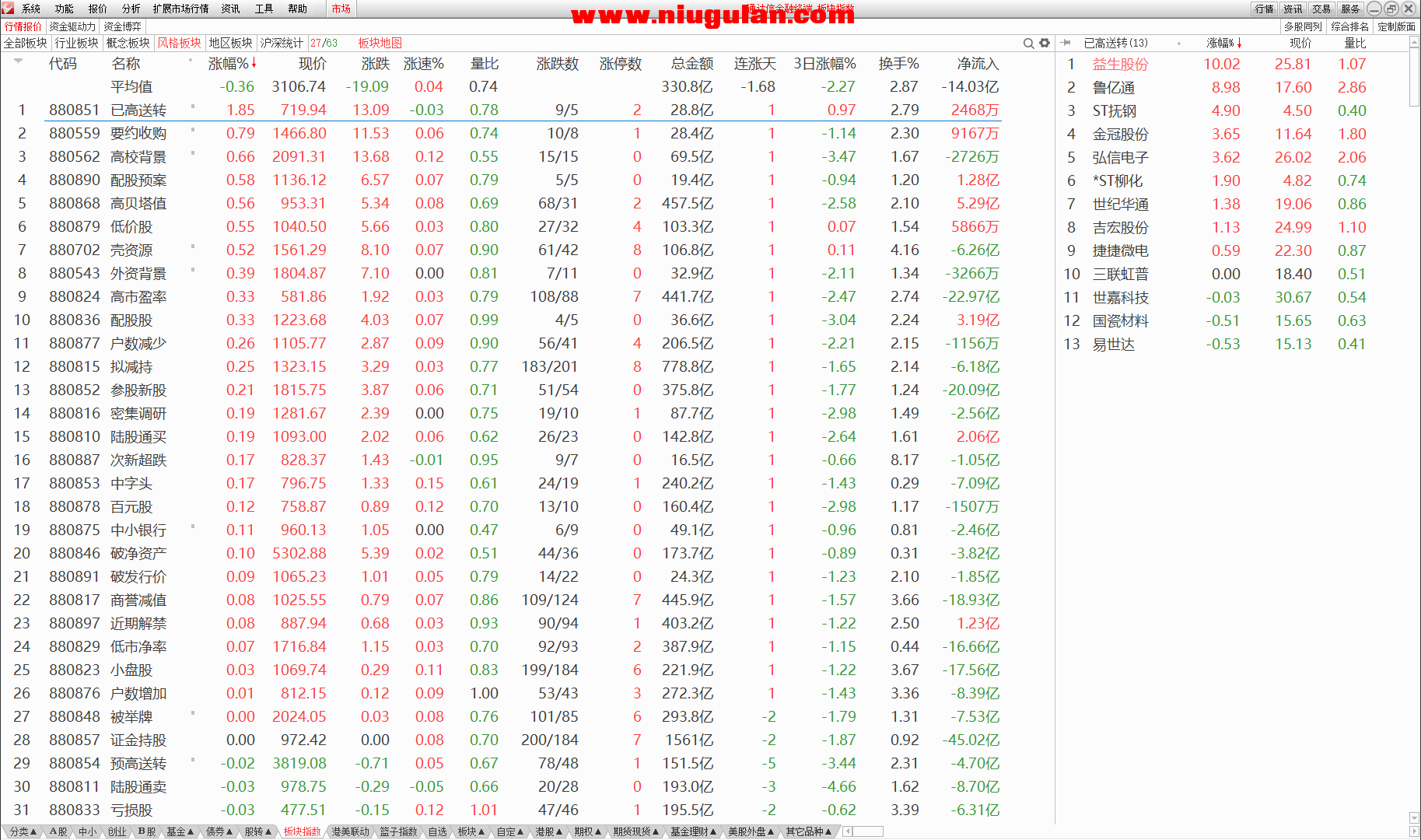Open the 综合排名 view
This screenshot has width=1421, height=840.
click(1350, 26)
